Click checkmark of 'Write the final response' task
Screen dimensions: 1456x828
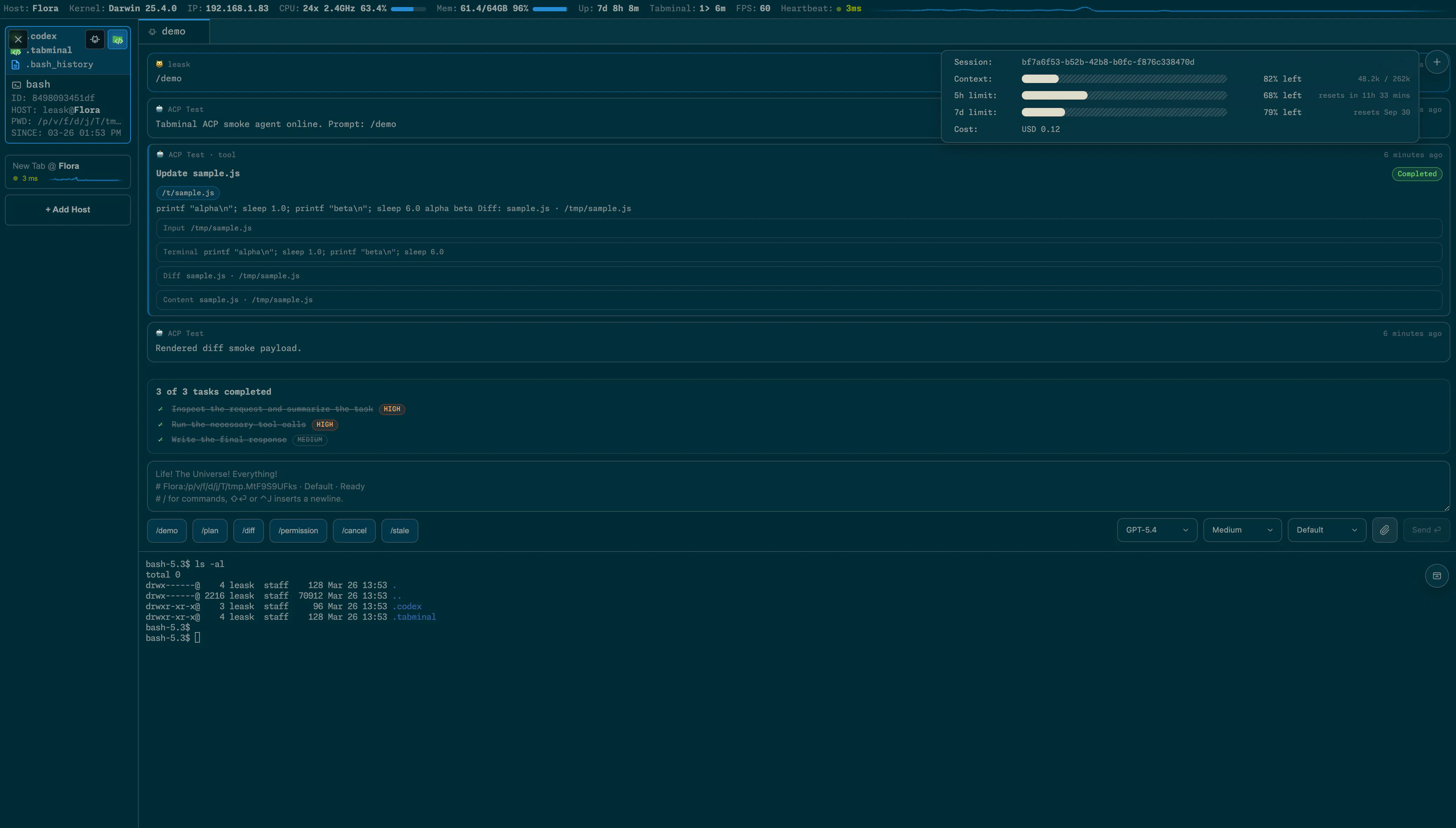160,440
